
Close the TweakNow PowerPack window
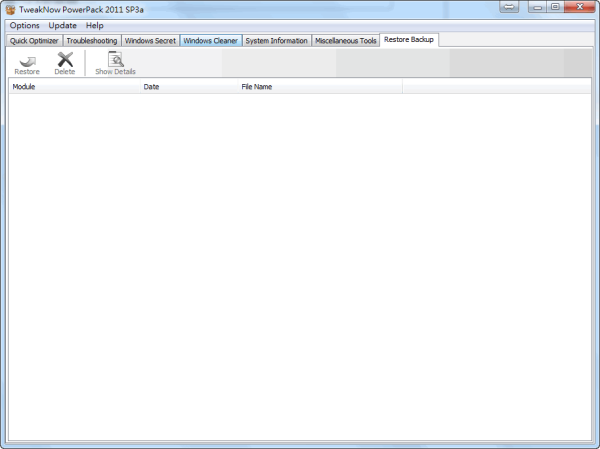[579, 7]
